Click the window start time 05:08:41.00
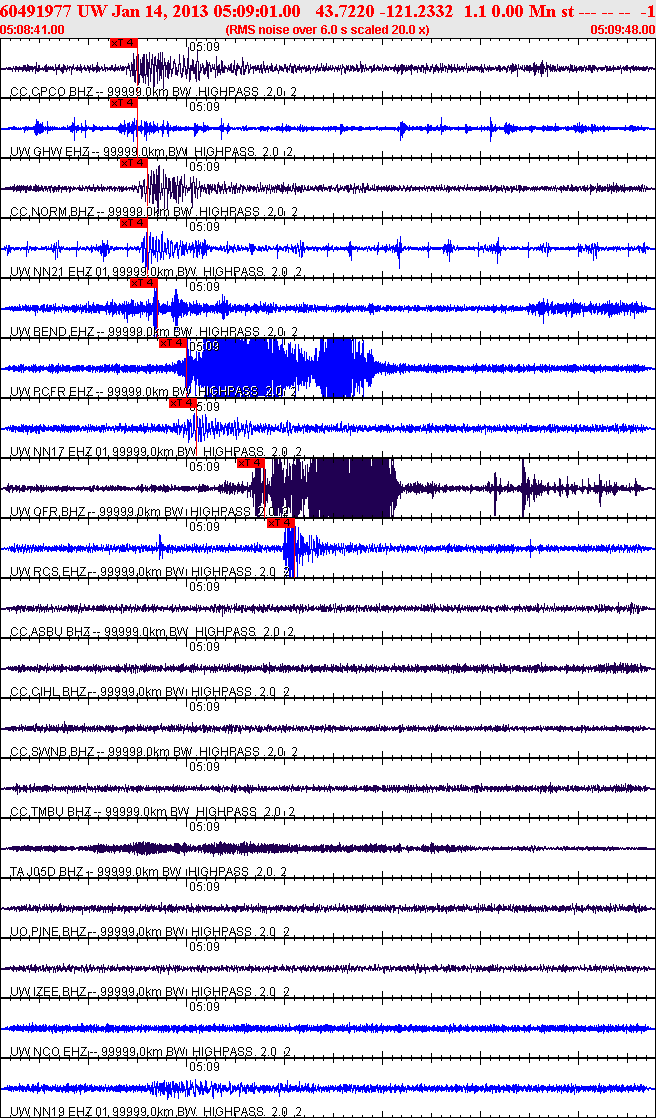Viewport: 656px width, 1118px height. point(33,29)
